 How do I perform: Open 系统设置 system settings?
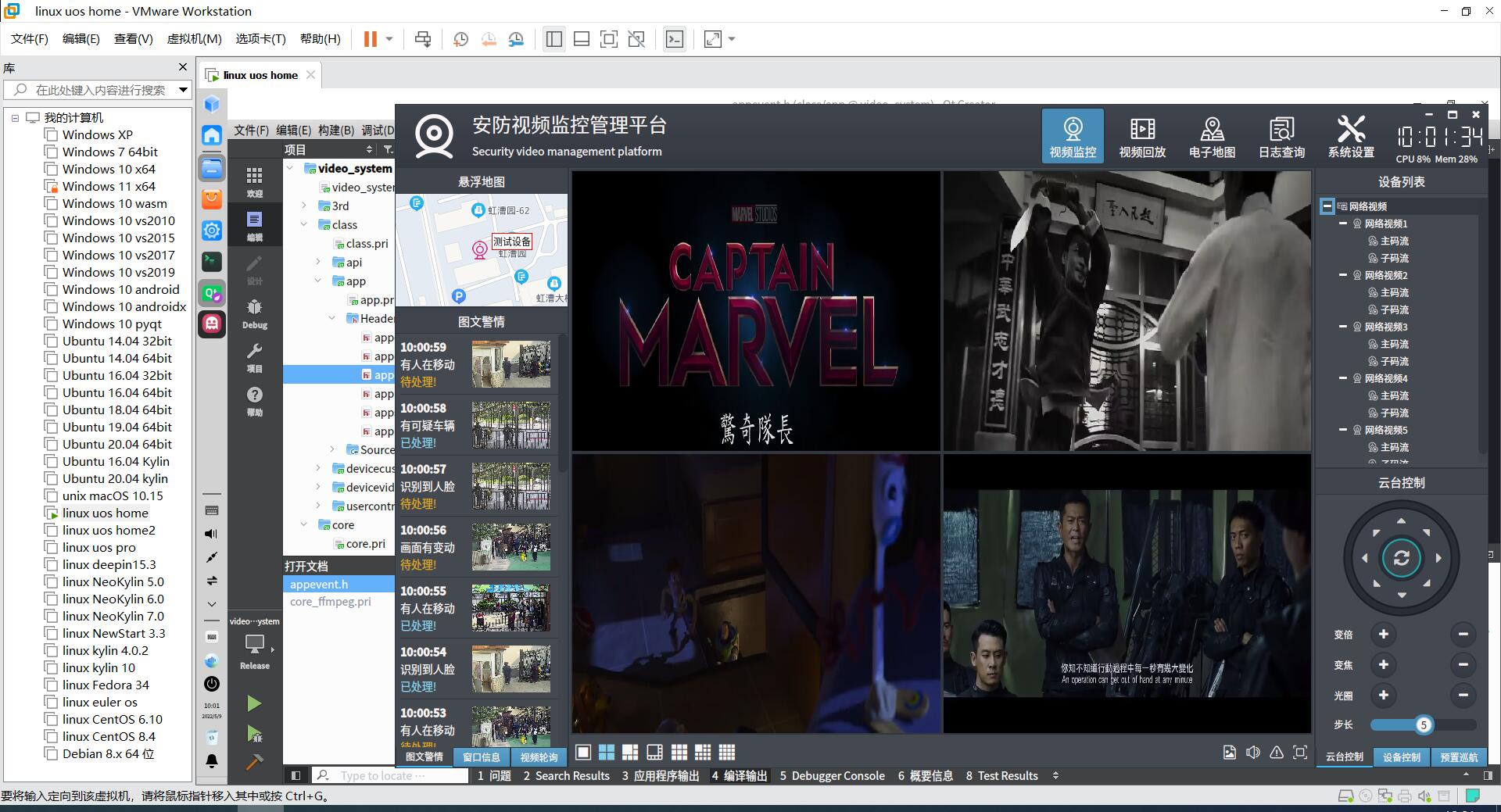tap(1350, 137)
